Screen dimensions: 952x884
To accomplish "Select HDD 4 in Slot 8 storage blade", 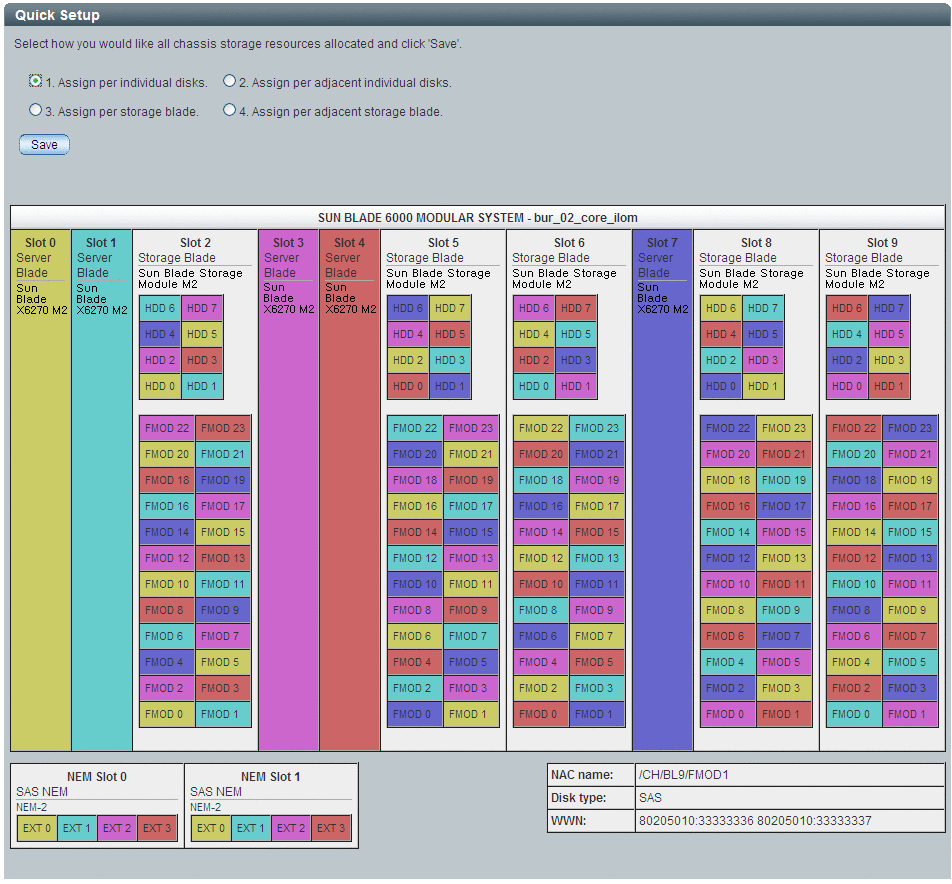I will click(721, 335).
